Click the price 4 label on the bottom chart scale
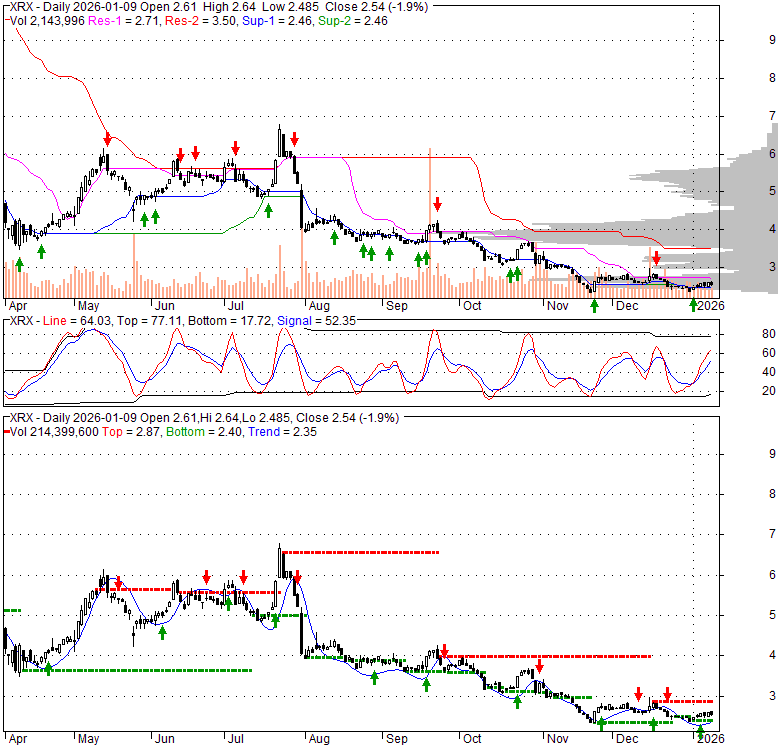Screen dimensions: 780x745 772,655
